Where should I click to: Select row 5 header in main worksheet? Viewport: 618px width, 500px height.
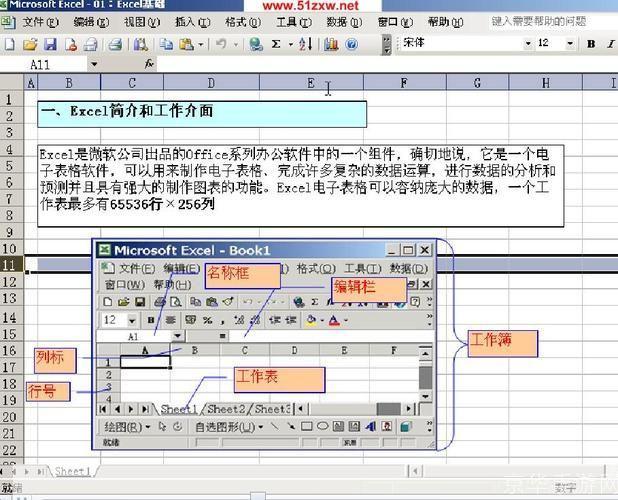click(x=9, y=166)
